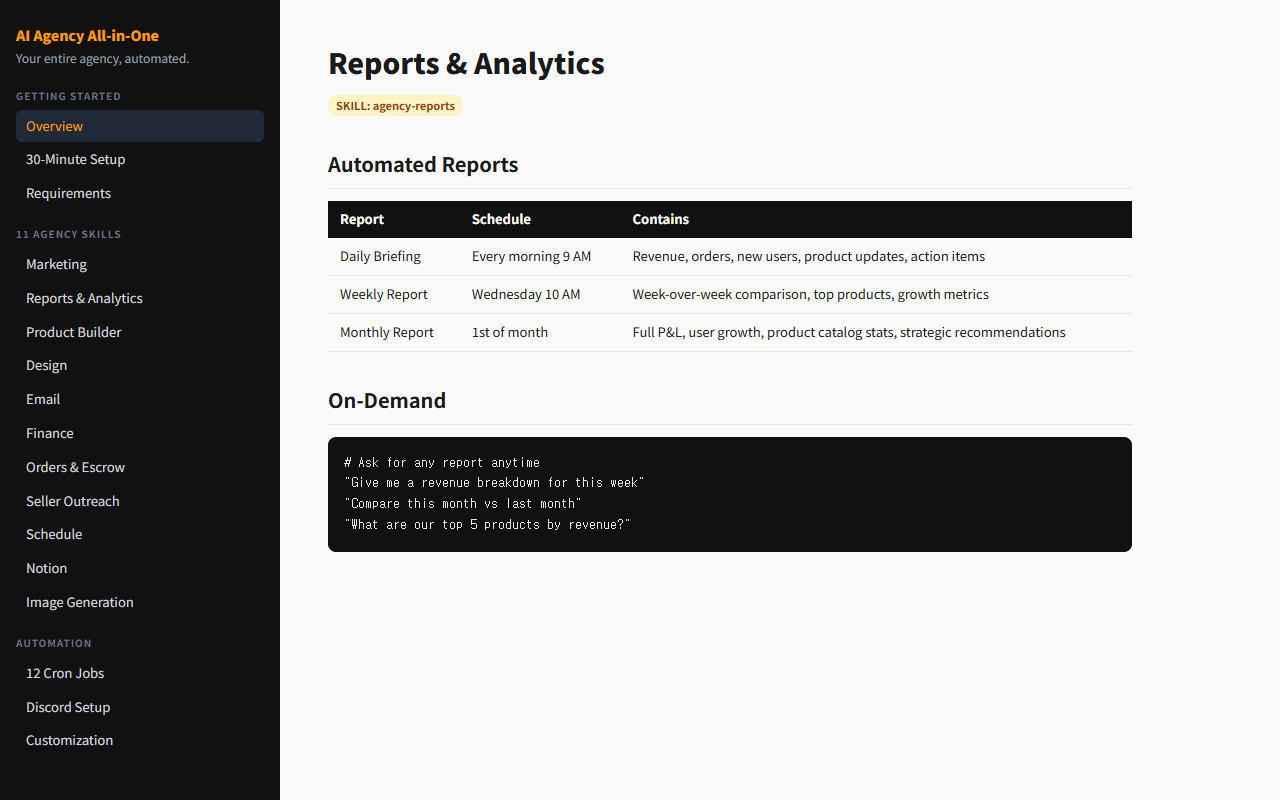Image resolution: width=1280 pixels, height=800 pixels.
Task: Click the SKILL: agency-reports badge
Action: 395,106
